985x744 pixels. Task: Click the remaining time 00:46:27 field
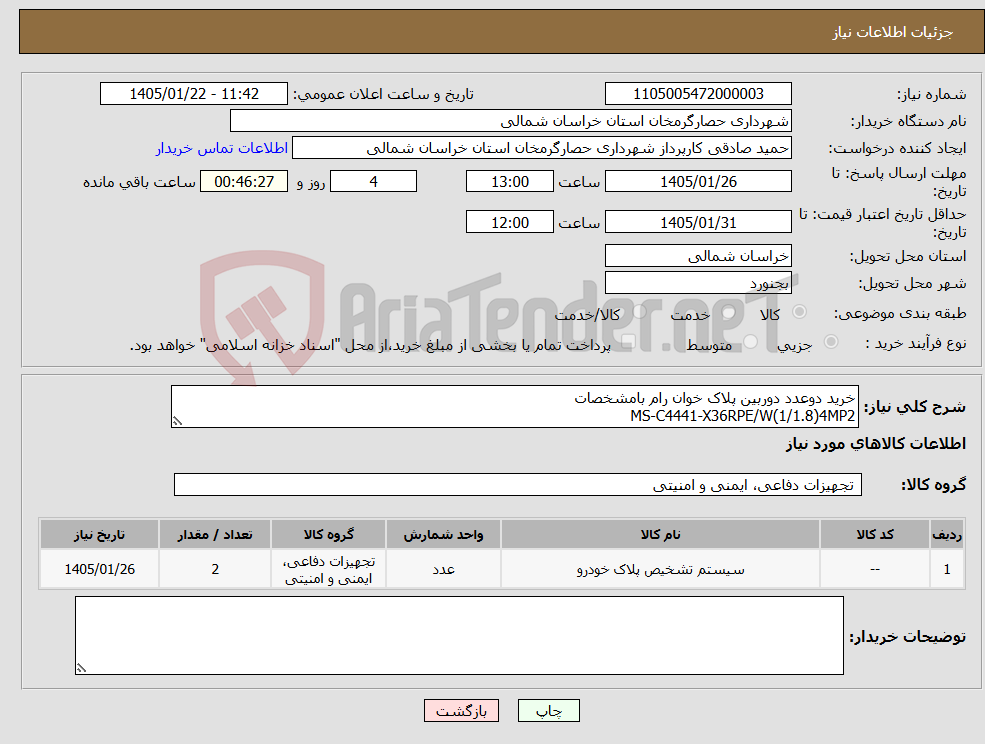[x=244, y=182]
